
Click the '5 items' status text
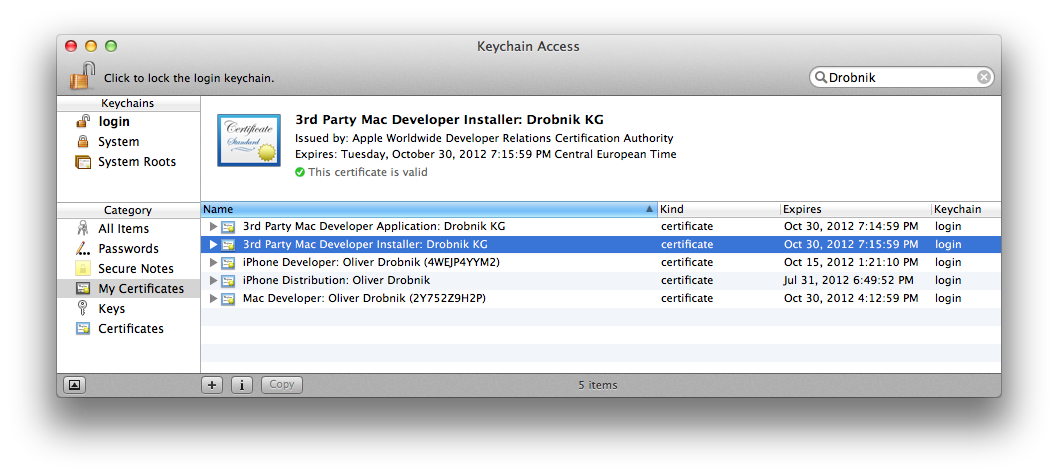(597, 386)
